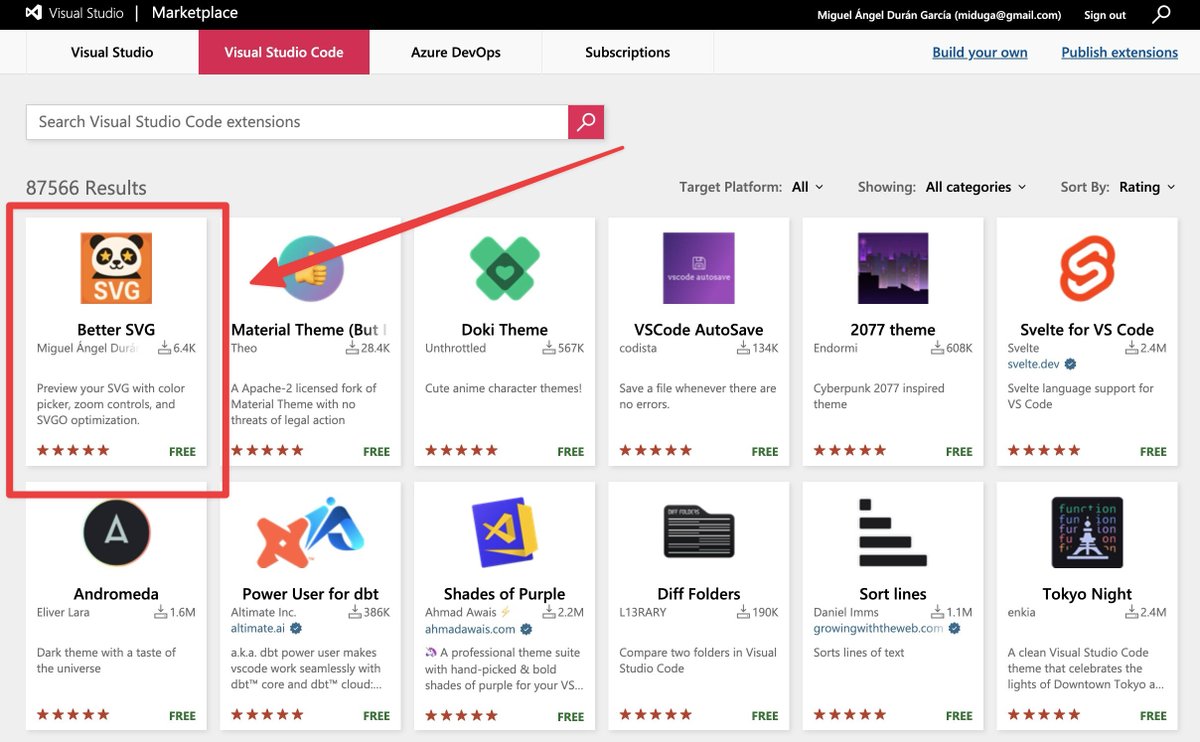1200x742 pixels.
Task: Click the Power User for dbt title
Action: (310, 593)
